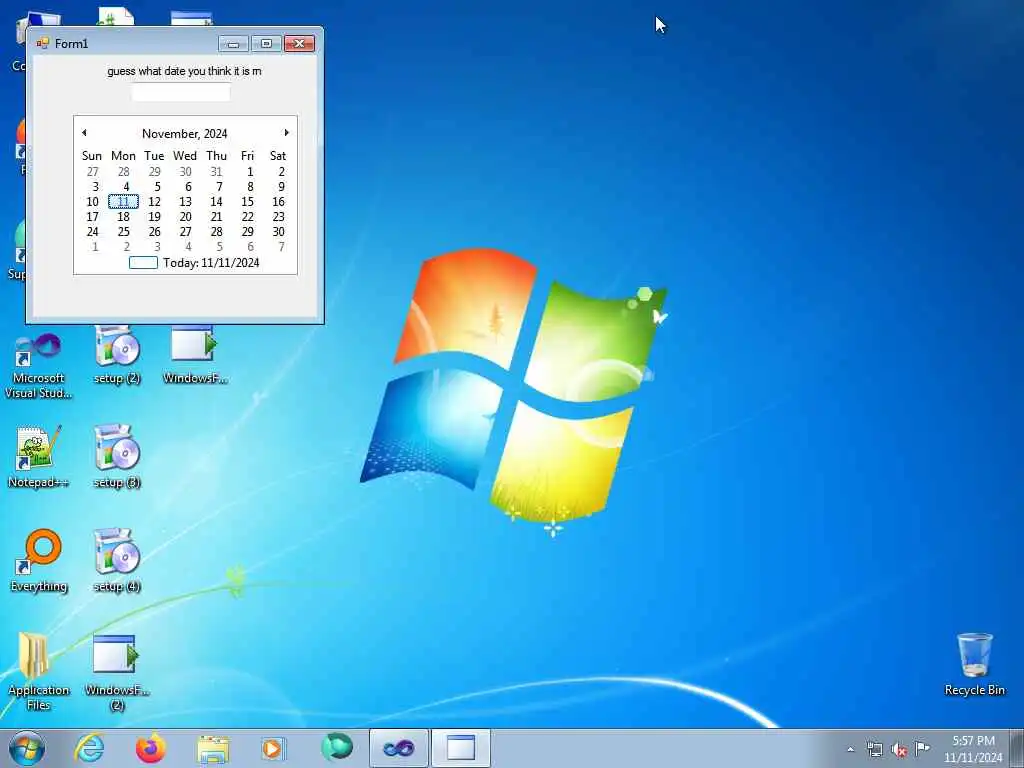Select the Notepad++ desktop shortcut
Screen dimensions: 1024x768
pos(38,457)
